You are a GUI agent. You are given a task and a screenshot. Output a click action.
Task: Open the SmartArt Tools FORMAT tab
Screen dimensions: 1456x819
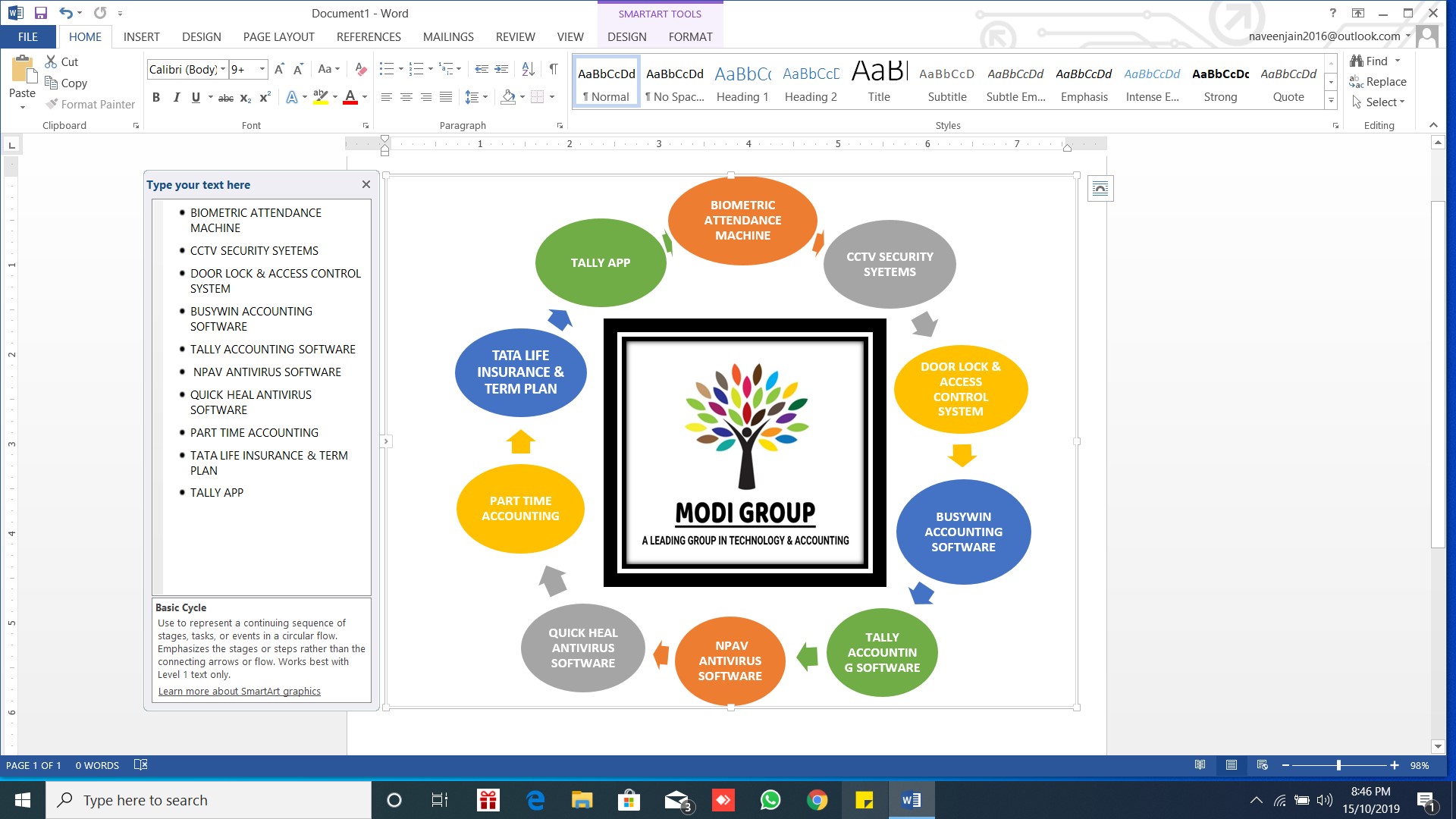pyautogui.click(x=690, y=36)
